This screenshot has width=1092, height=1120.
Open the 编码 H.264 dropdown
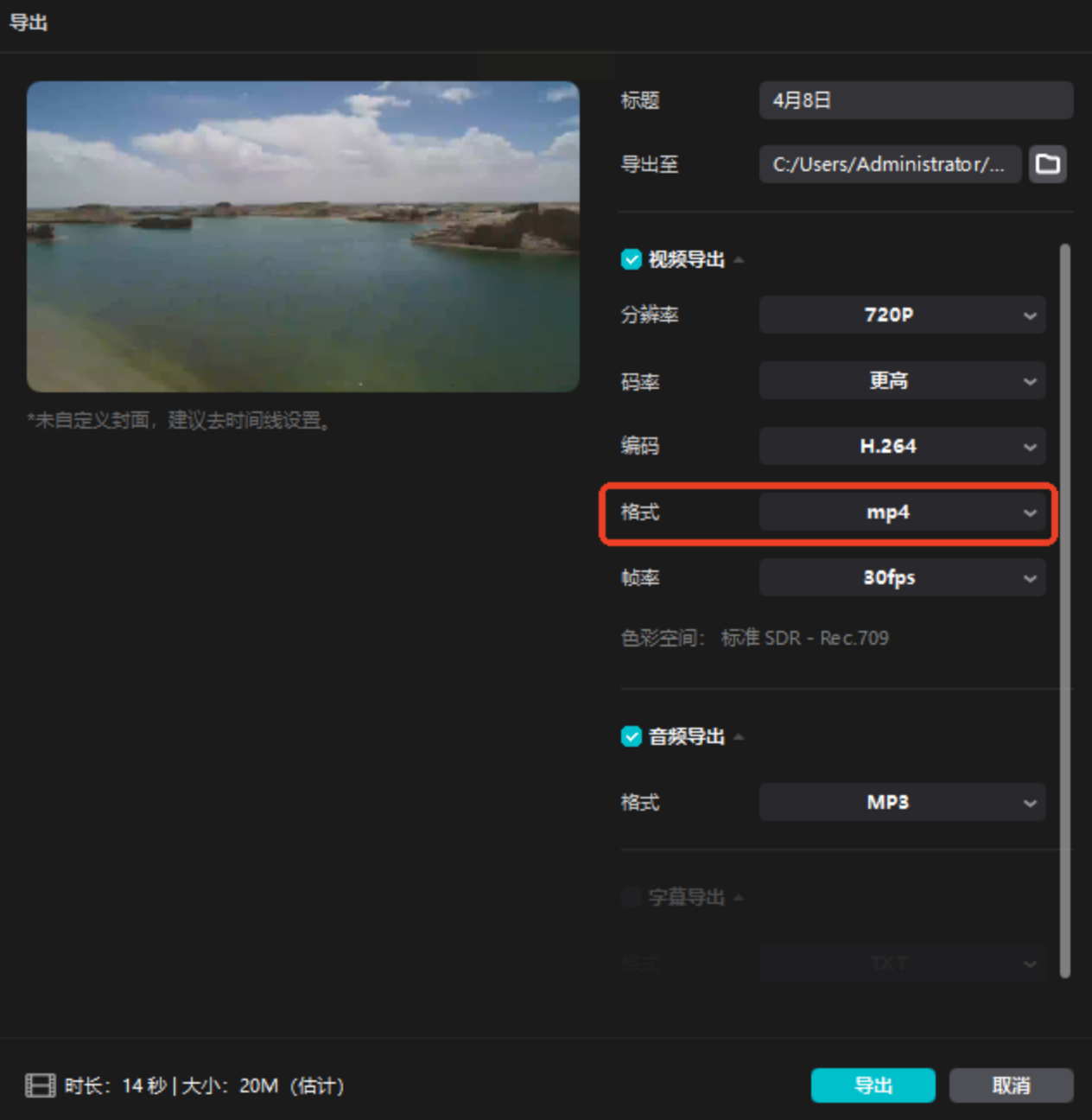[x=902, y=446]
